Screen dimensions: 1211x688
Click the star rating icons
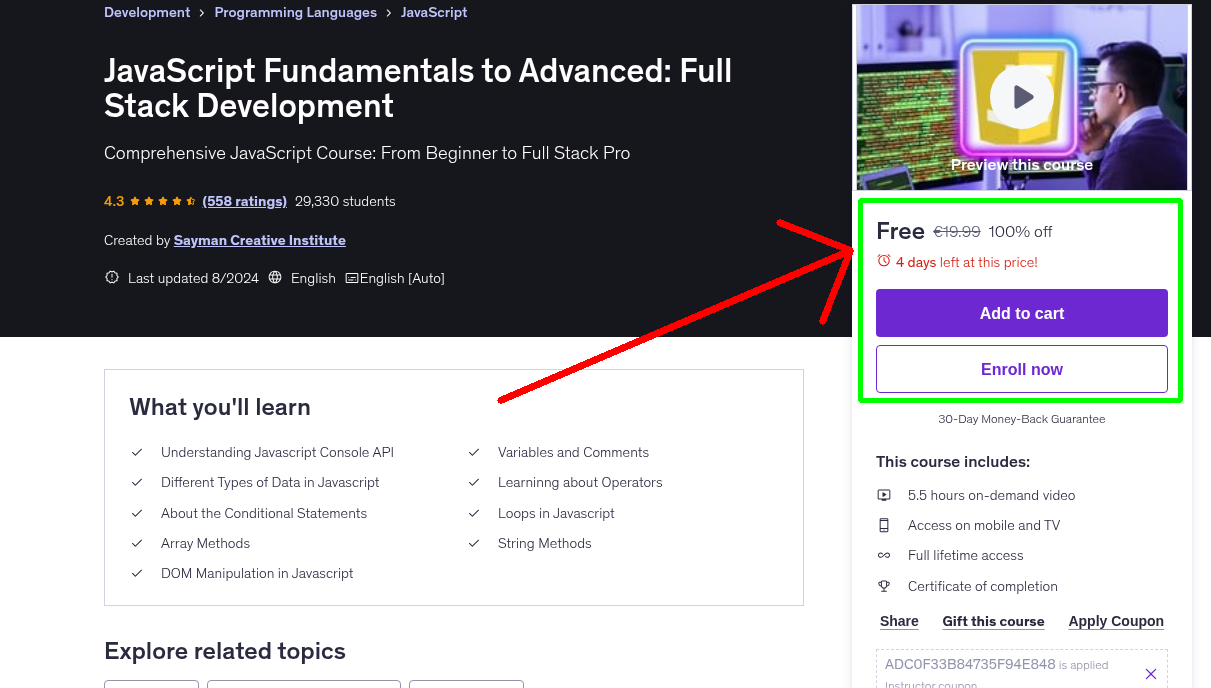(x=163, y=201)
